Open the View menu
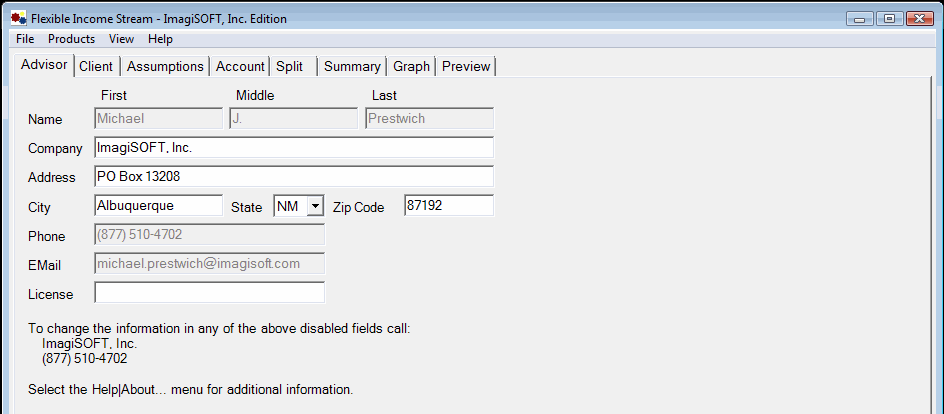The width and height of the screenshot is (944, 414). tap(121, 39)
